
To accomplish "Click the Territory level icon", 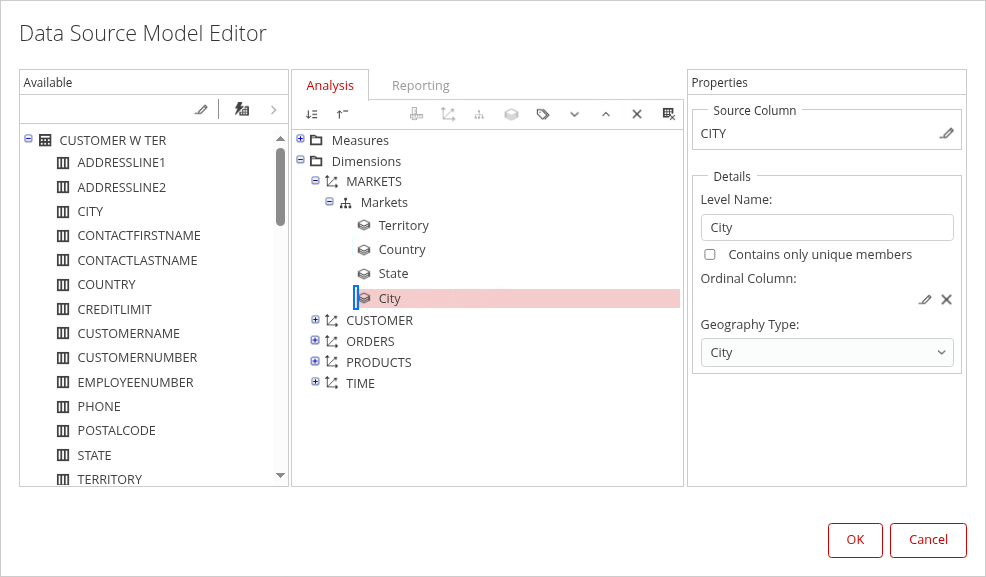I will click(364, 225).
